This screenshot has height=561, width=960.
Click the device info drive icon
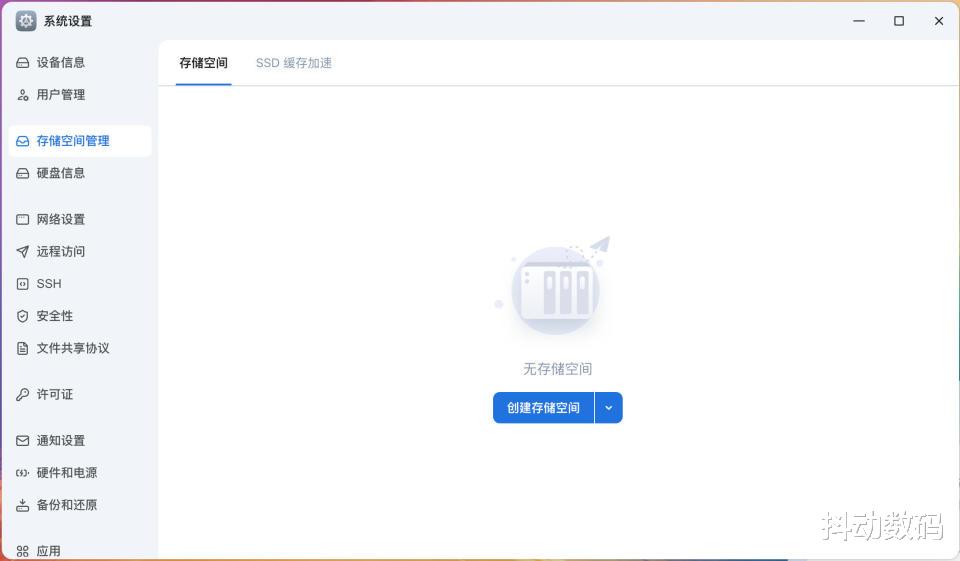click(x=23, y=62)
